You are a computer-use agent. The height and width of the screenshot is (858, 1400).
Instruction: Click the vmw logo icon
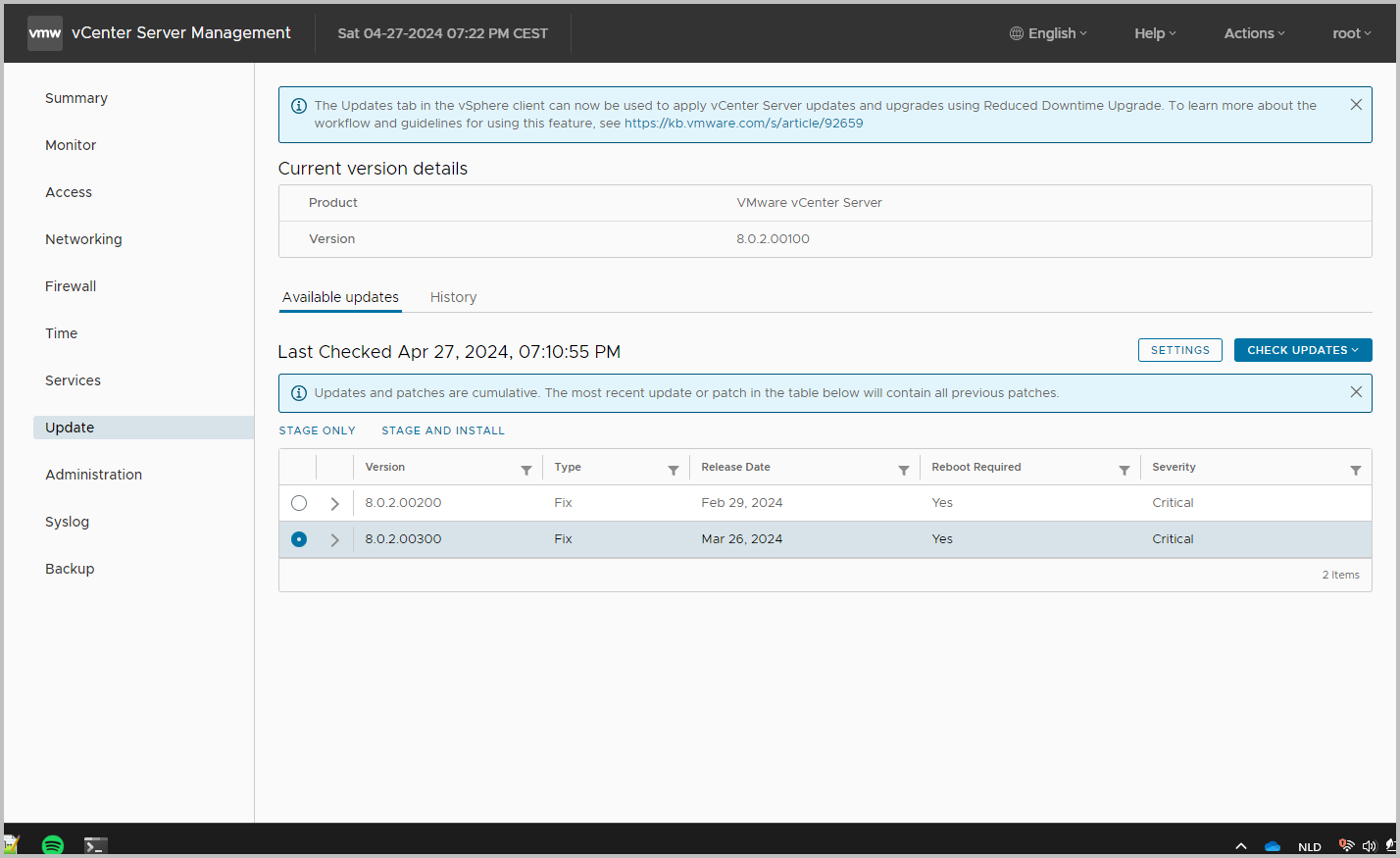pyautogui.click(x=45, y=33)
